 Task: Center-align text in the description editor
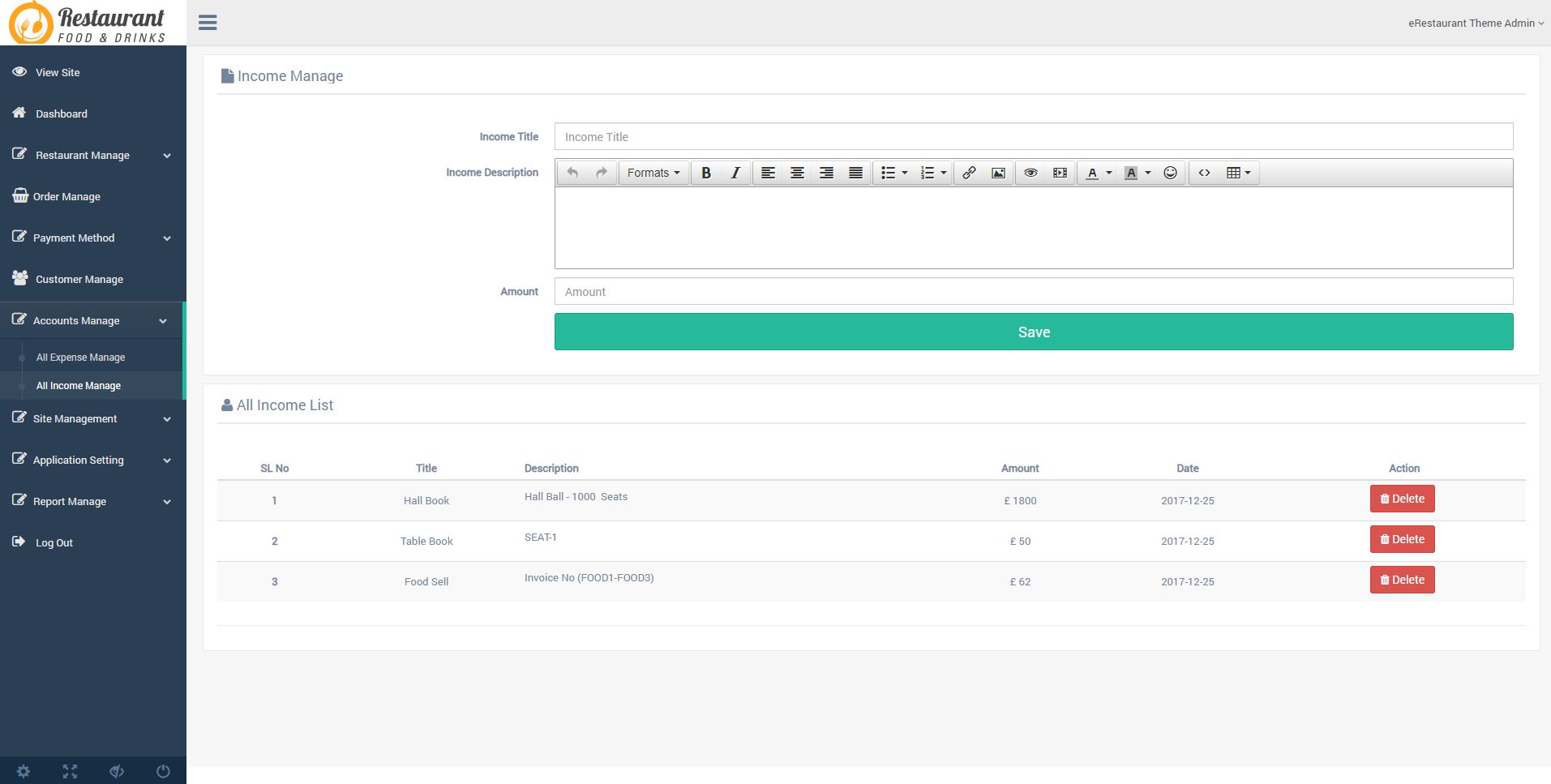tap(797, 173)
